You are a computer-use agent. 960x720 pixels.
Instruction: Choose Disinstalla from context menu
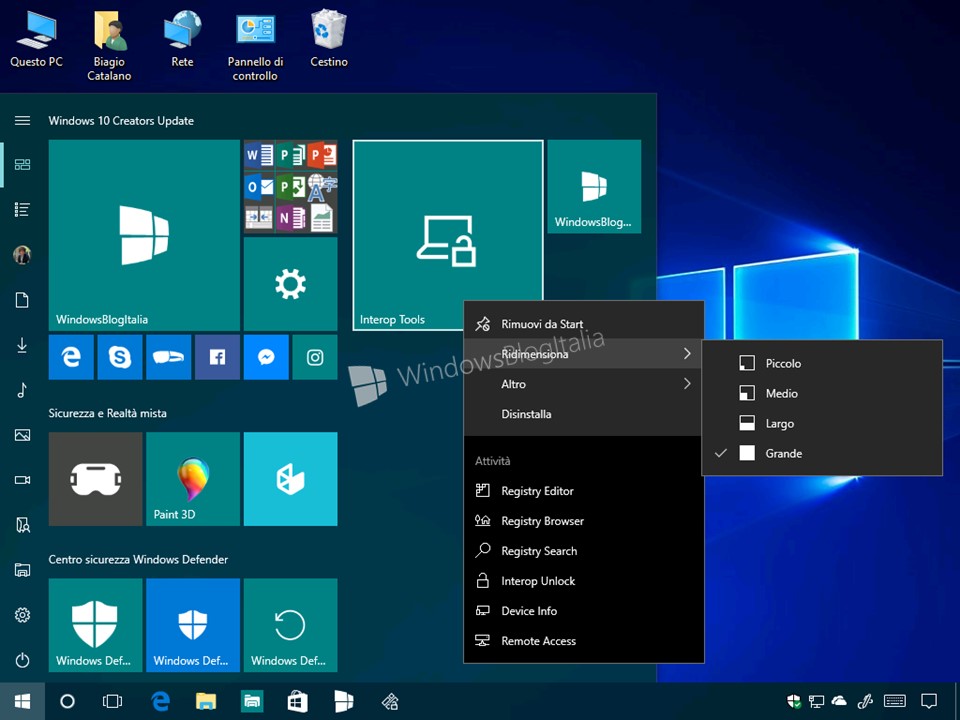tap(583, 414)
